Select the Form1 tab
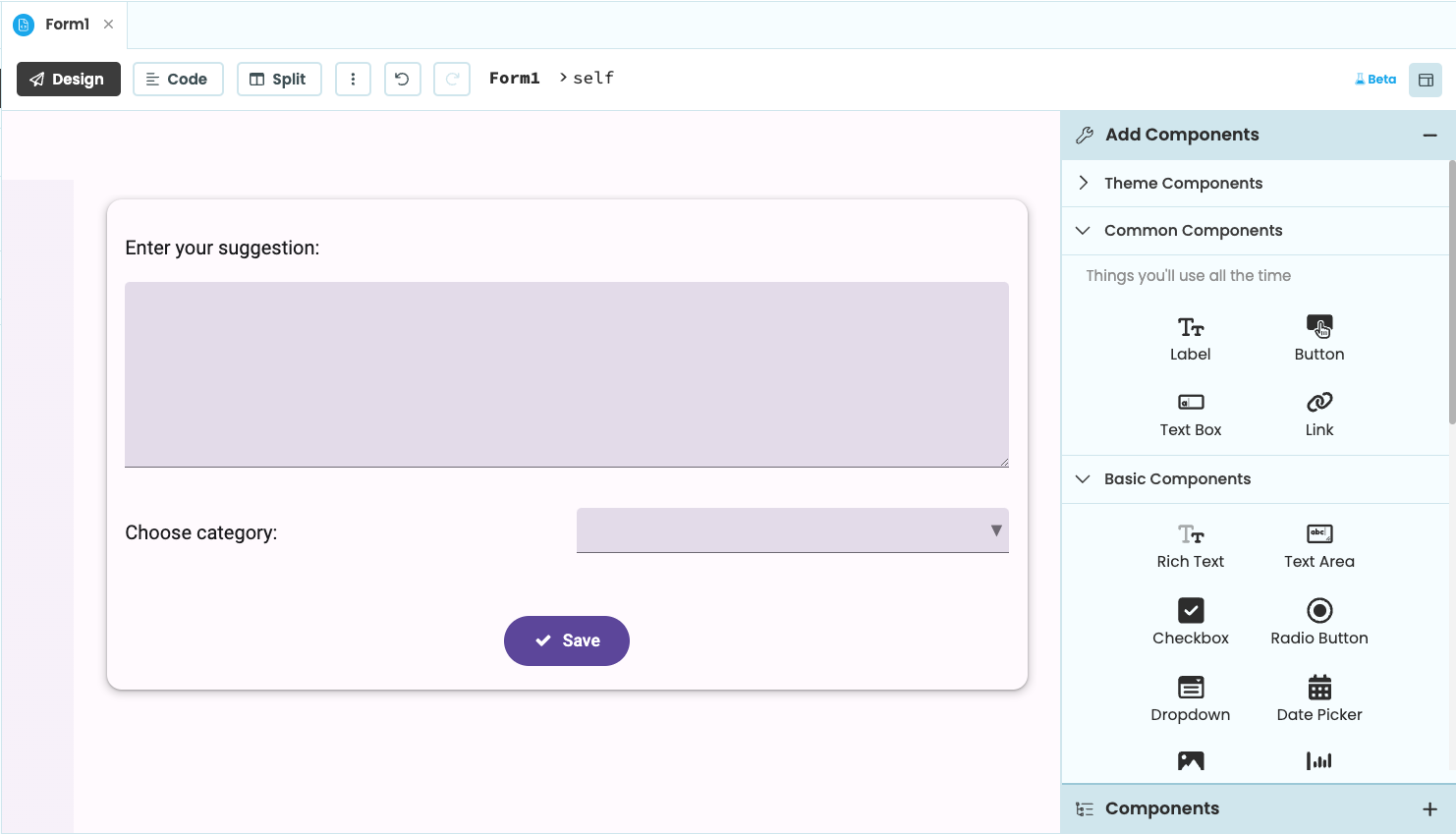Image resolution: width=1456 pixels, height=834 pixels. tap(67, 25)
